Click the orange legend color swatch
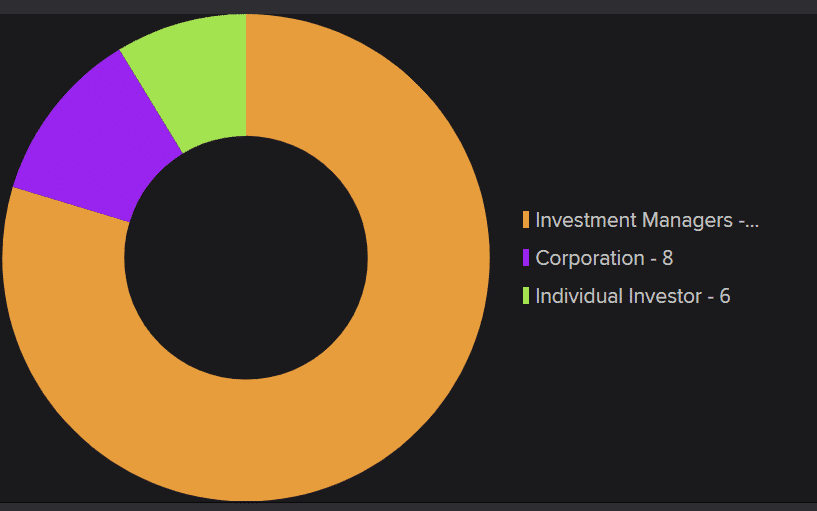817x511 pixels. (526, 220)
